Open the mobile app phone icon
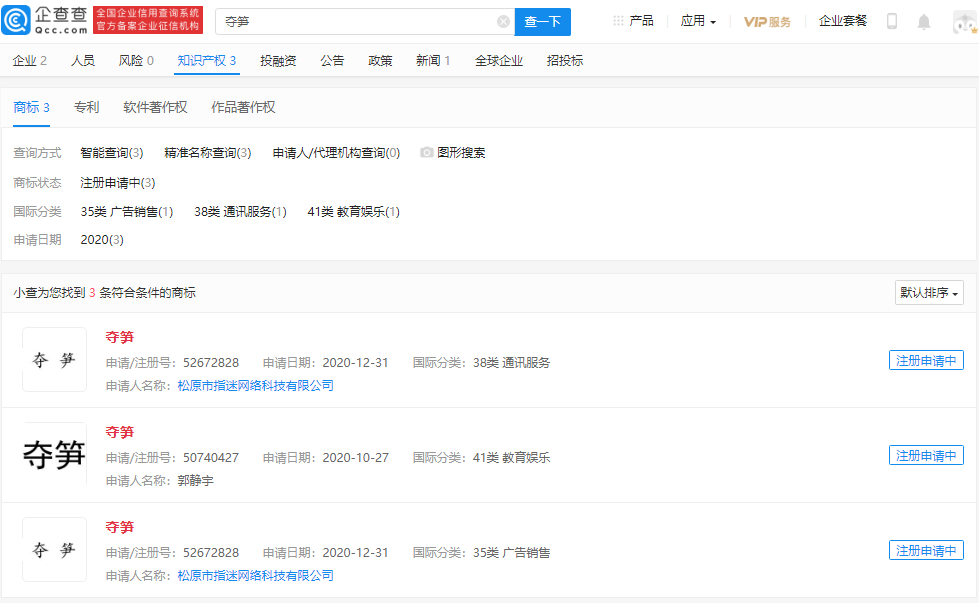Viewport: 979px width, 603px height. (892, 21)
